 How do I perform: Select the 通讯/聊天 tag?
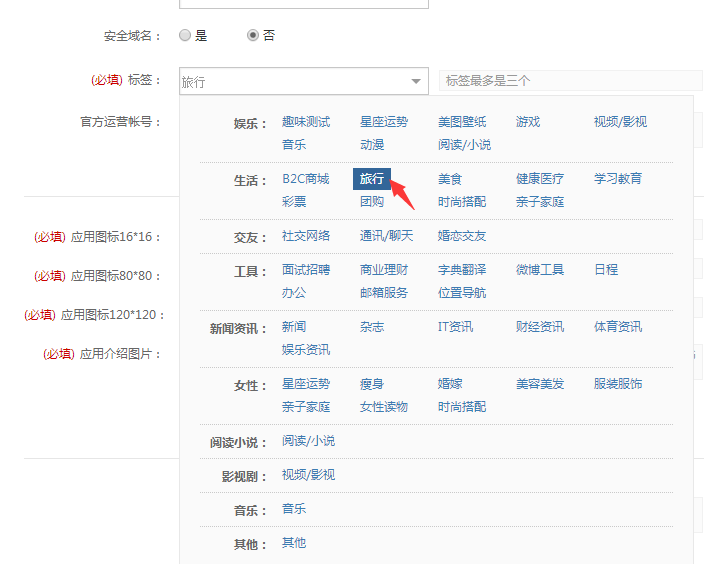(386, 236)
